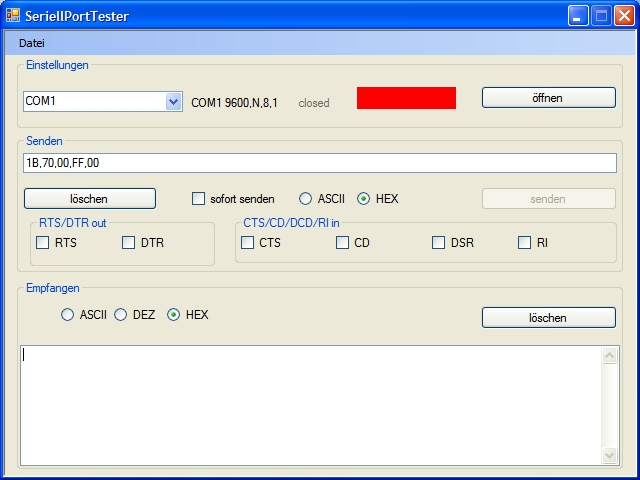Toggle the CTS checkbox

247,242
